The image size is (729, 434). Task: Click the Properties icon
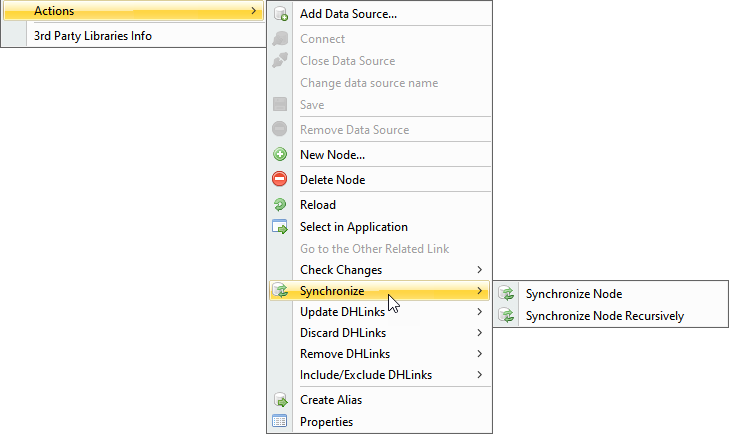click(x=280, y=422)
